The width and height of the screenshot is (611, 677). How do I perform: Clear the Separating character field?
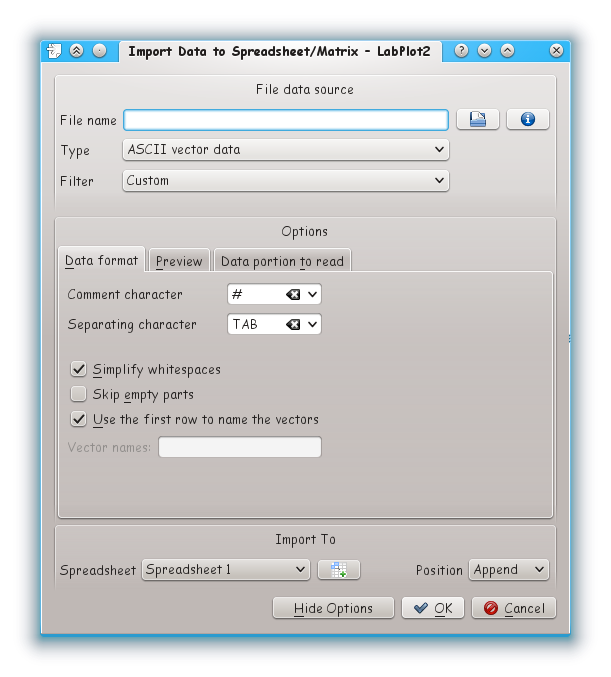click(x=293, y=325)
